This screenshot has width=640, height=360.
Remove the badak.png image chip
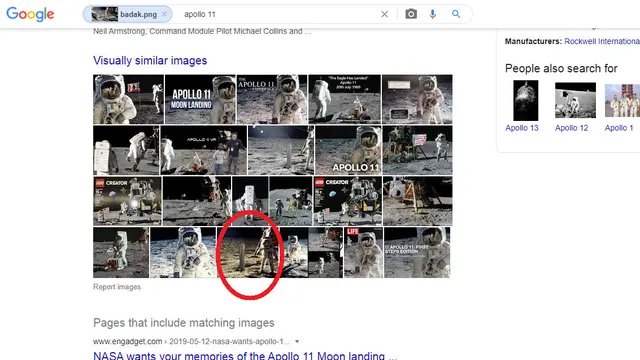[x=164, y=14]
